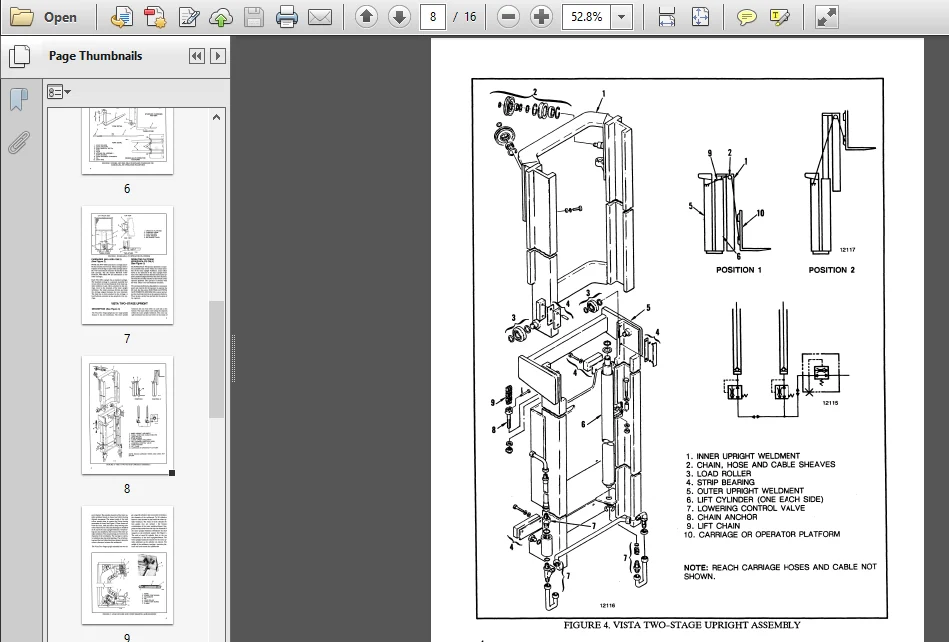Viewport: 949px width, 642px height.
Task: Click the thumbnail panel scrollbar thumb
Action: (217, 359)
